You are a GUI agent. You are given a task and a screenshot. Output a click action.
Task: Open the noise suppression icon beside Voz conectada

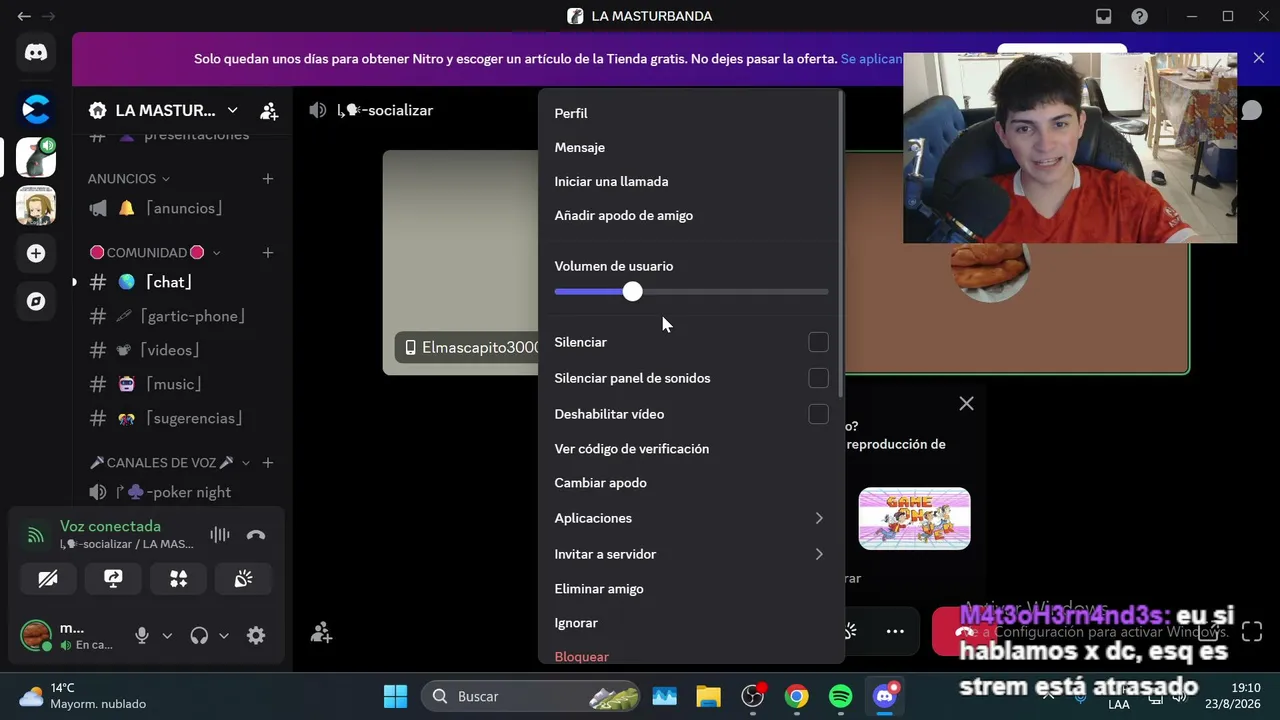point(220,535)
